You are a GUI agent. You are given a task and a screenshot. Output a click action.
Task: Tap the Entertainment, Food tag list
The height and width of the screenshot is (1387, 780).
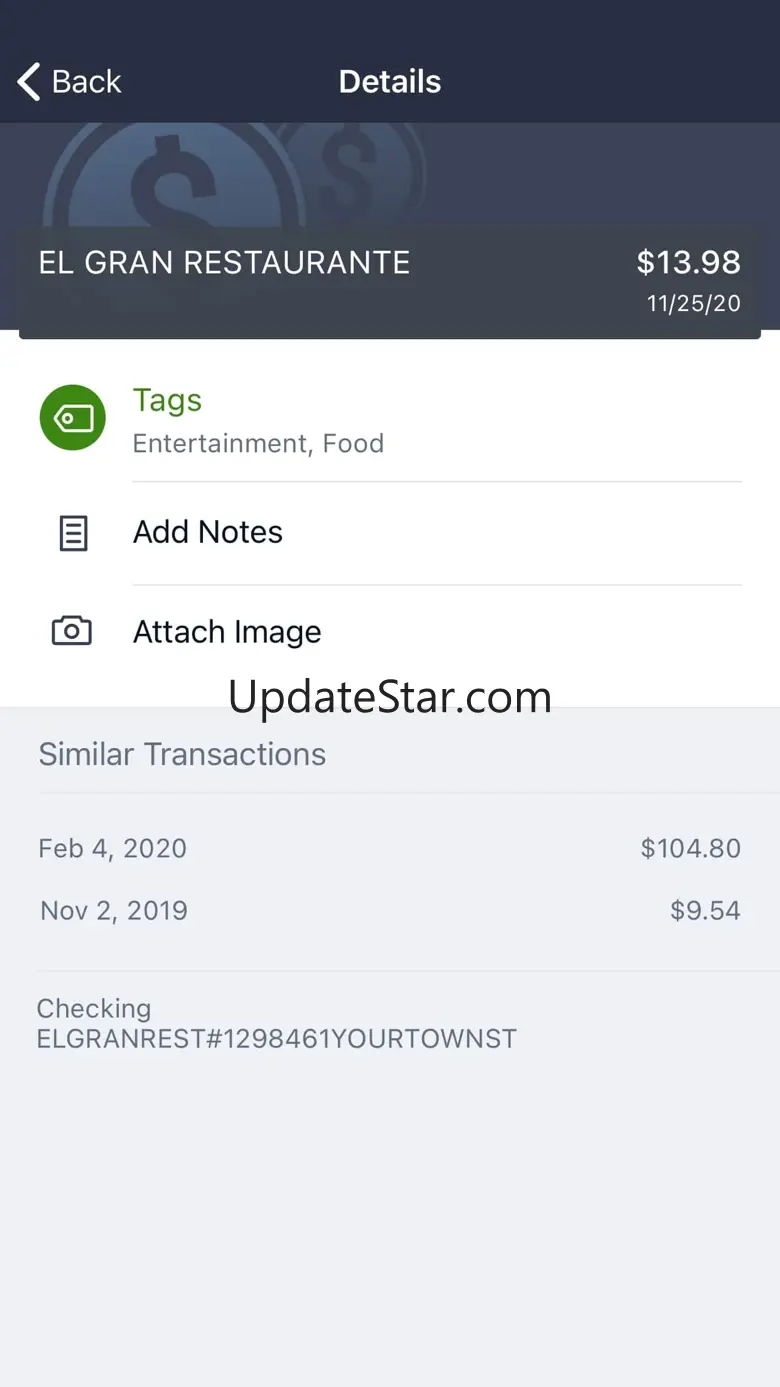pos(258,443)
